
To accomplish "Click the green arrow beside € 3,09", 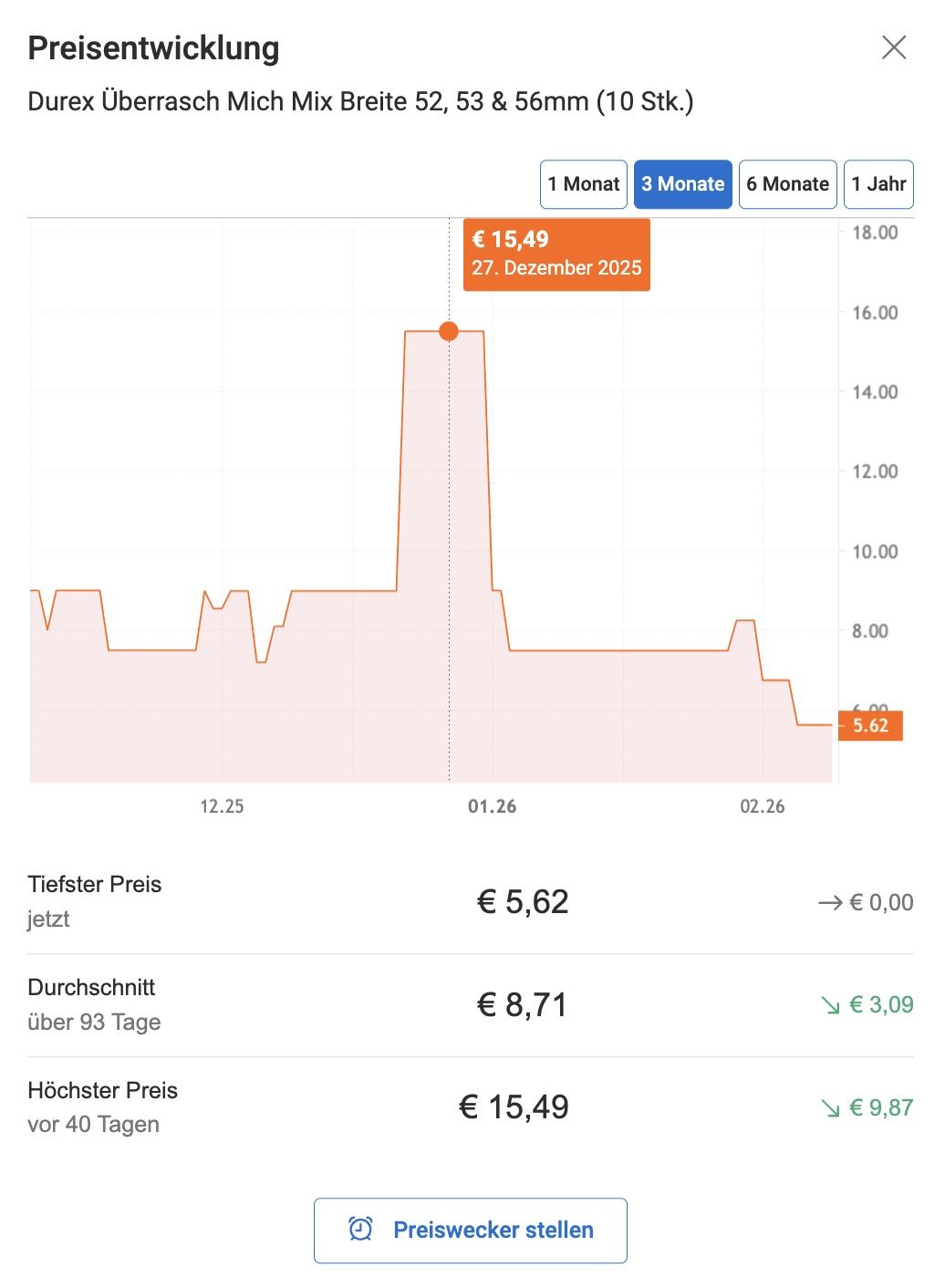I will point(830,1005).
